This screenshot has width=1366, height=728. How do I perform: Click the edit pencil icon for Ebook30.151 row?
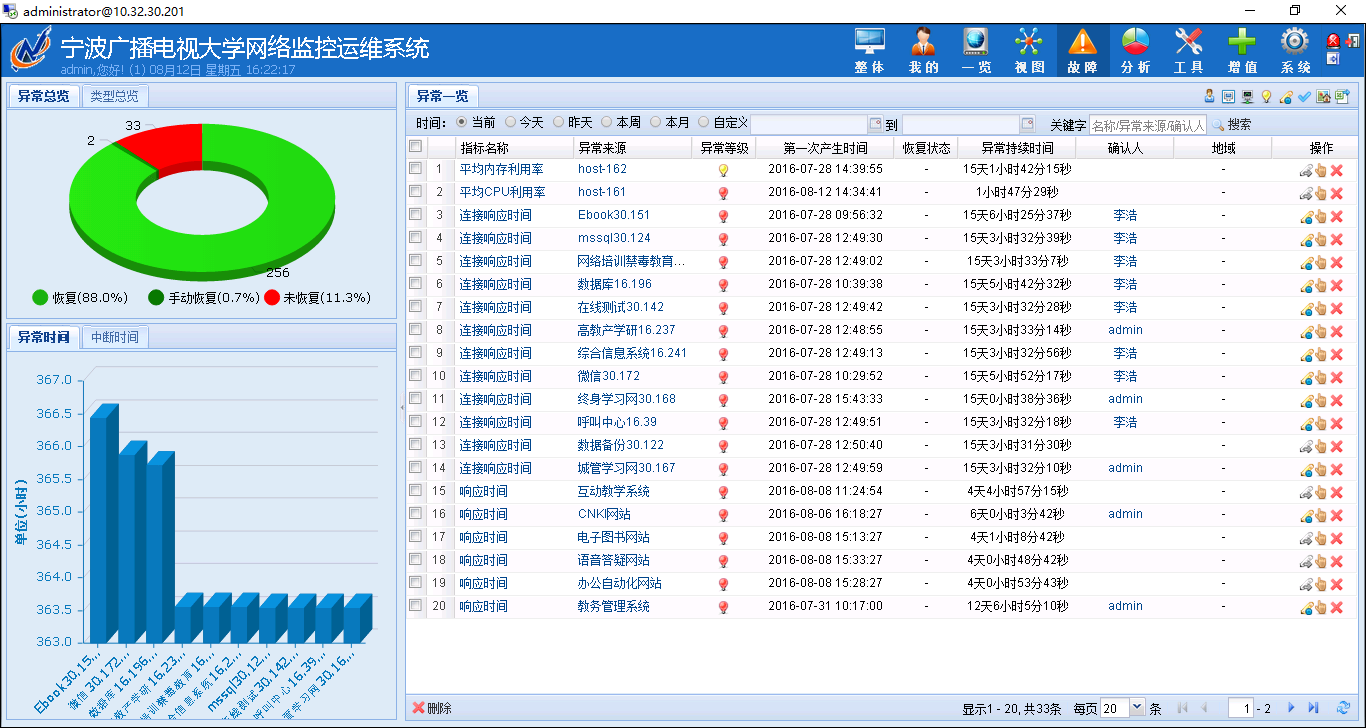click(1306, 216)
